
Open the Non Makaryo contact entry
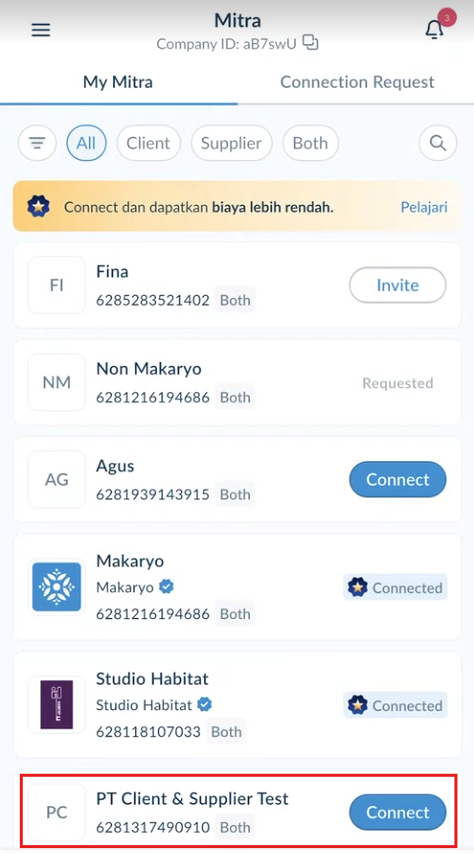pyautogui.click(x=237, y=382)
